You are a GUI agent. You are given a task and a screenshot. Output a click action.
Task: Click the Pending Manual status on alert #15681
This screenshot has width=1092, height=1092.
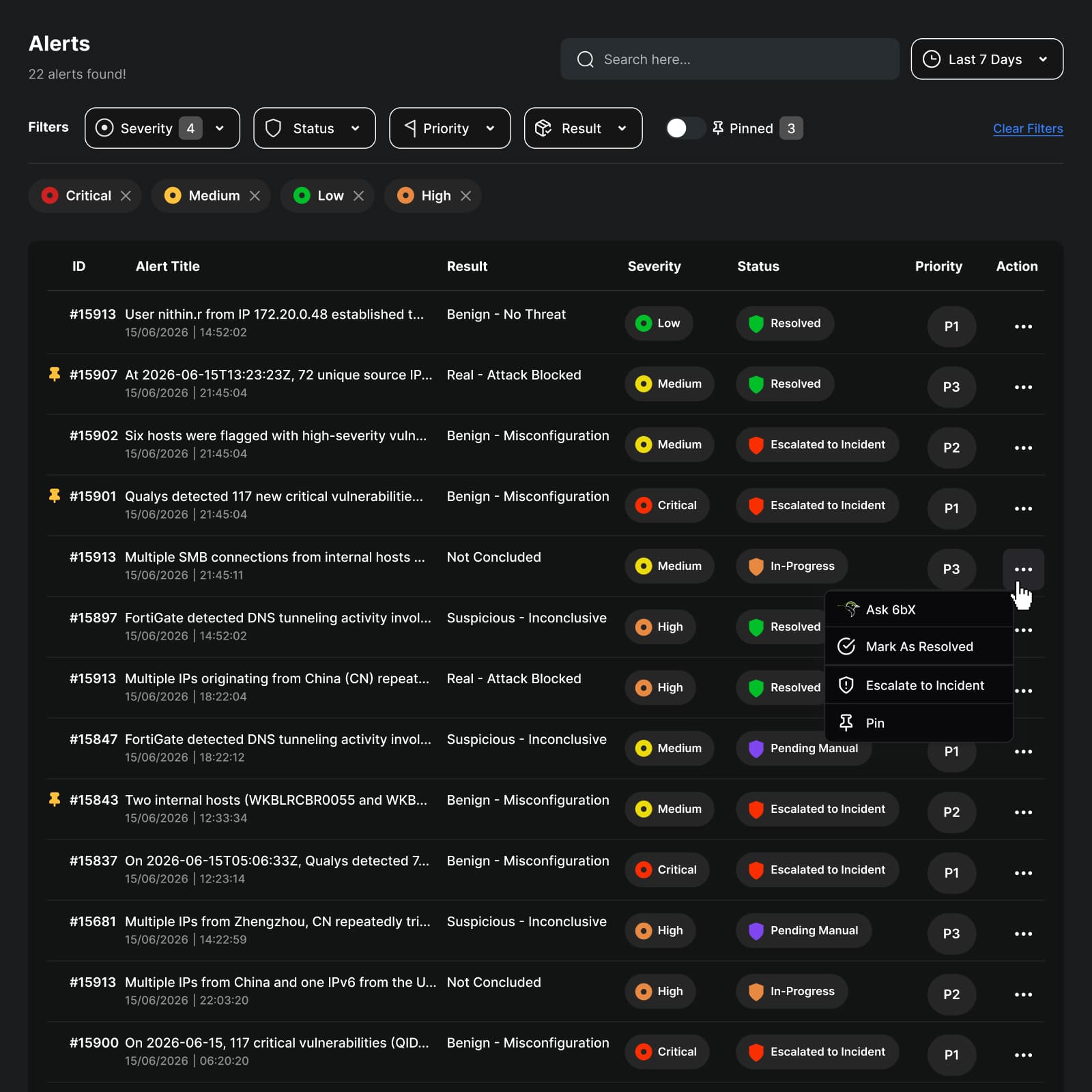click(x=803, y=930)
